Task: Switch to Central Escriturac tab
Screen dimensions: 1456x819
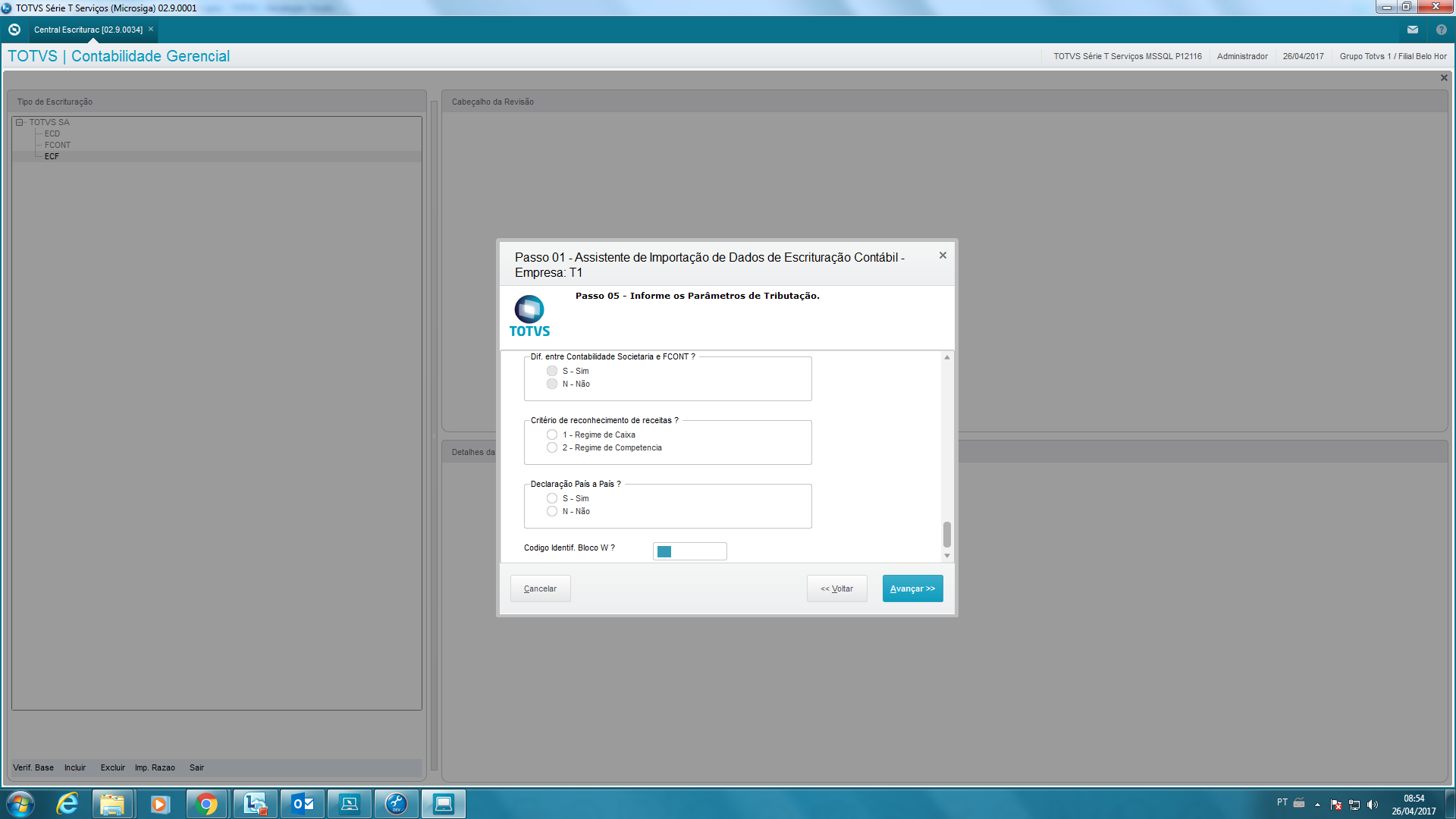Action: 88,30
